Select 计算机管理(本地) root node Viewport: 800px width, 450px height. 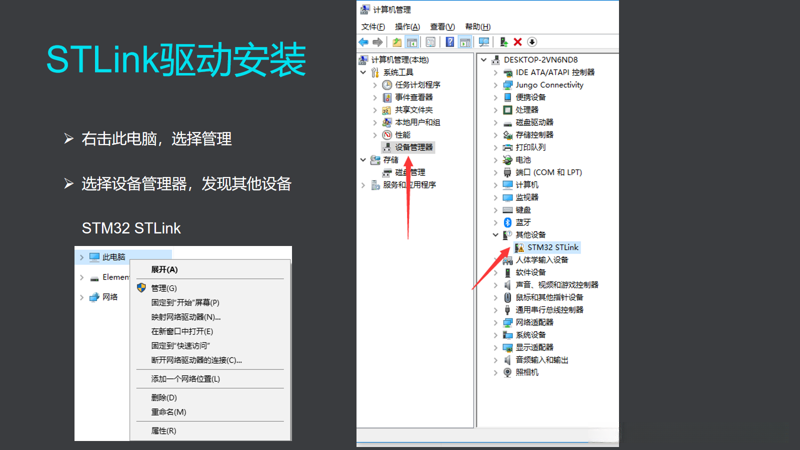point(400,60)
